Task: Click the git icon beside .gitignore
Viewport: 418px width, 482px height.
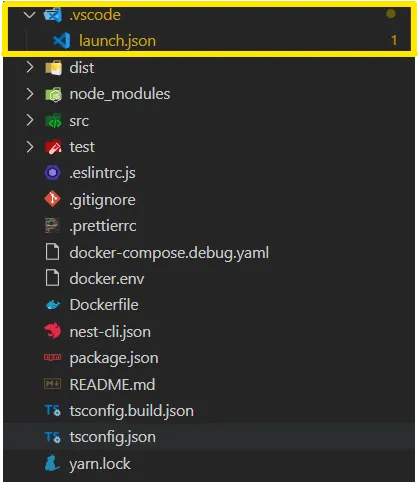Action: coord(53,199)
